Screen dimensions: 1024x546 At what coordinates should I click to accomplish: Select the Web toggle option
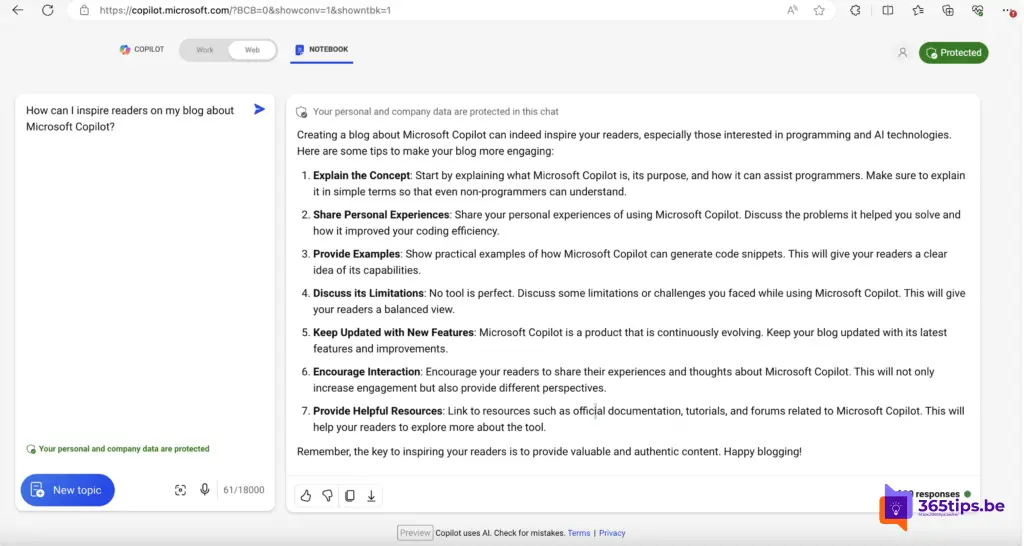(x=252, y=50)
